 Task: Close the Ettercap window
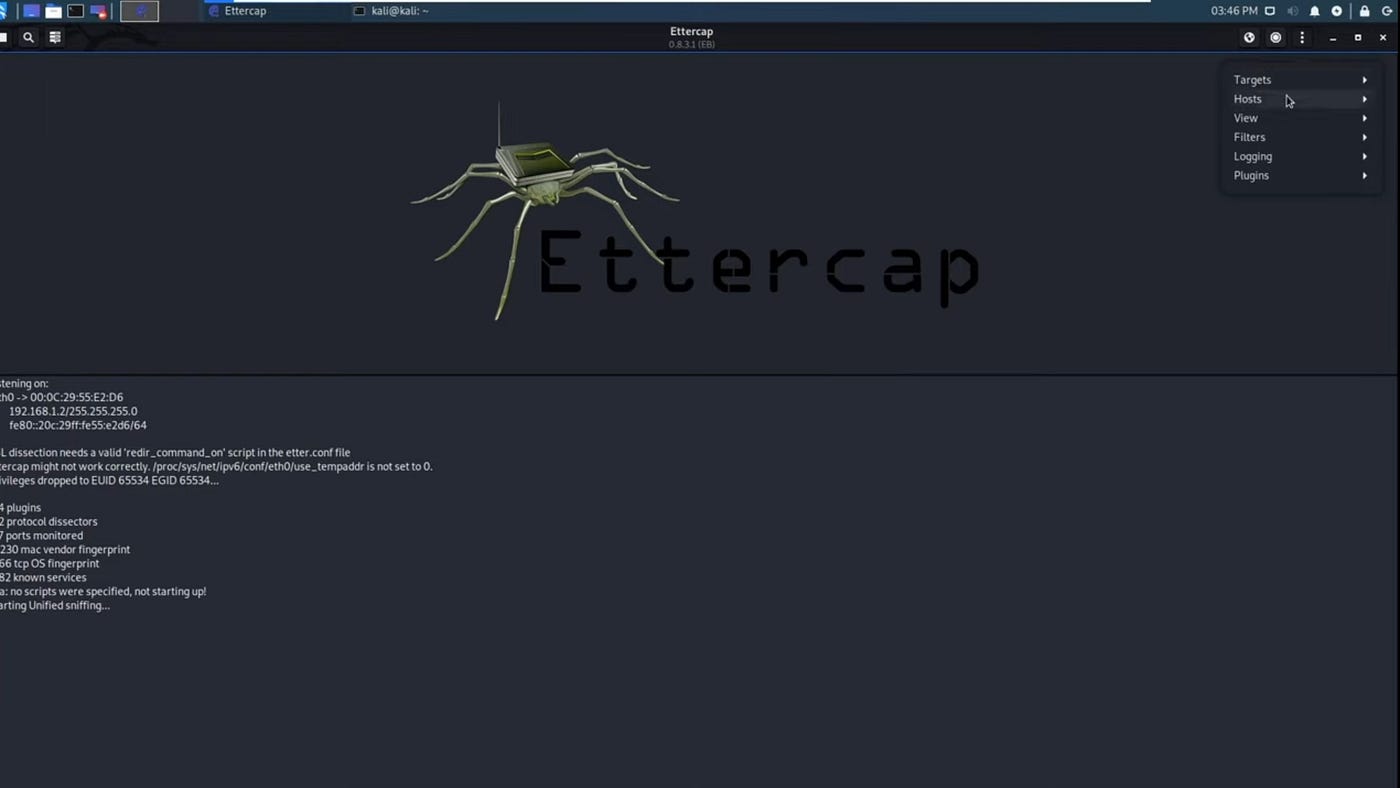click(x=1383, y=38)
